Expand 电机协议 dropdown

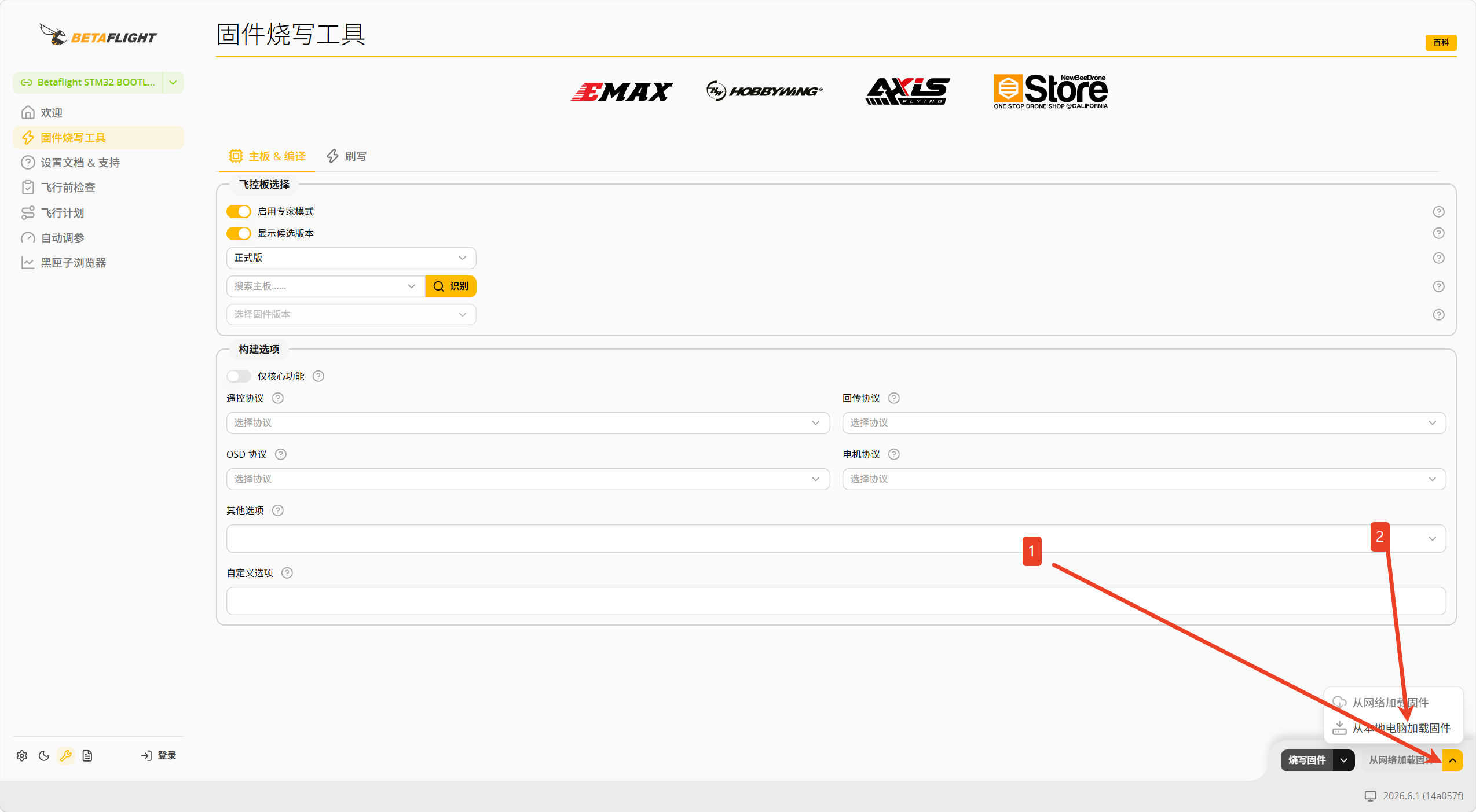1144,479
